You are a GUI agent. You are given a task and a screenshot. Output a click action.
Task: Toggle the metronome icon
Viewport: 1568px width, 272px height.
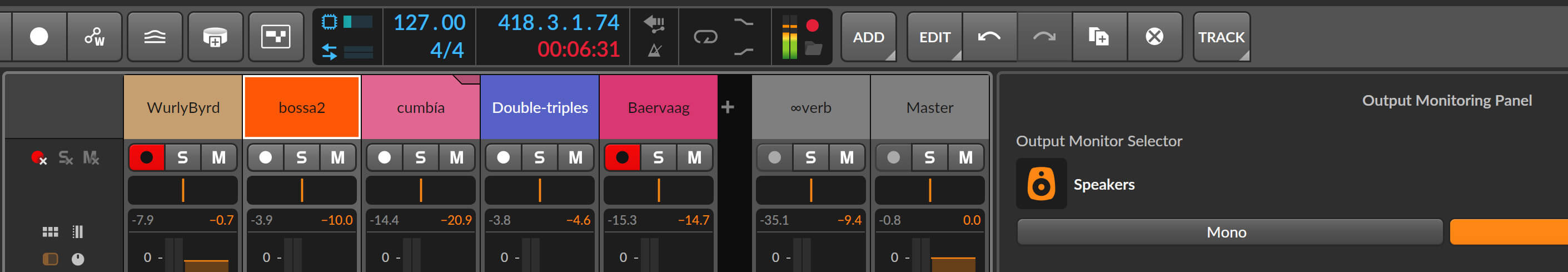coord(654,51)
